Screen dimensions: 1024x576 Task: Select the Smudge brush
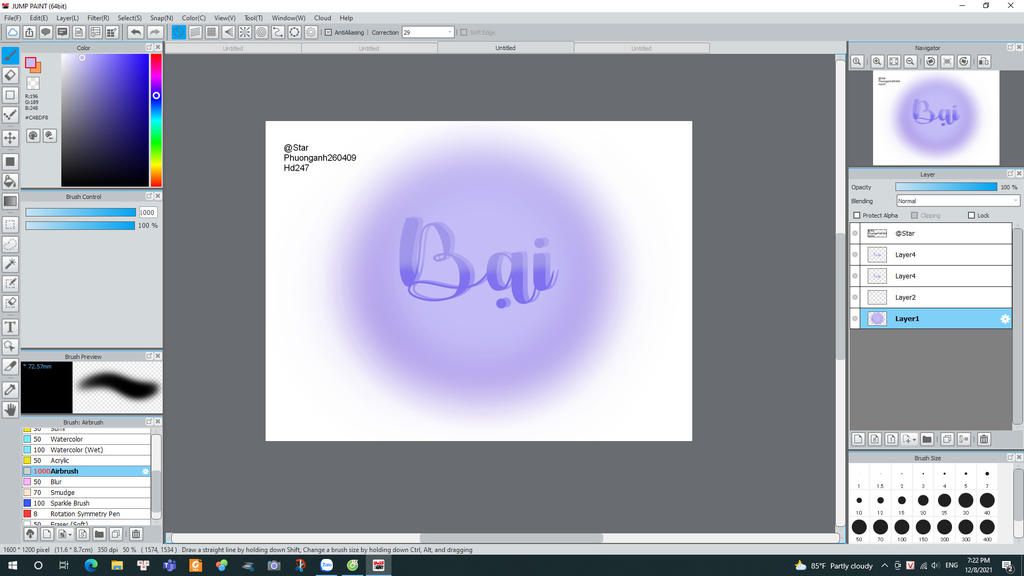pos(86,492)
